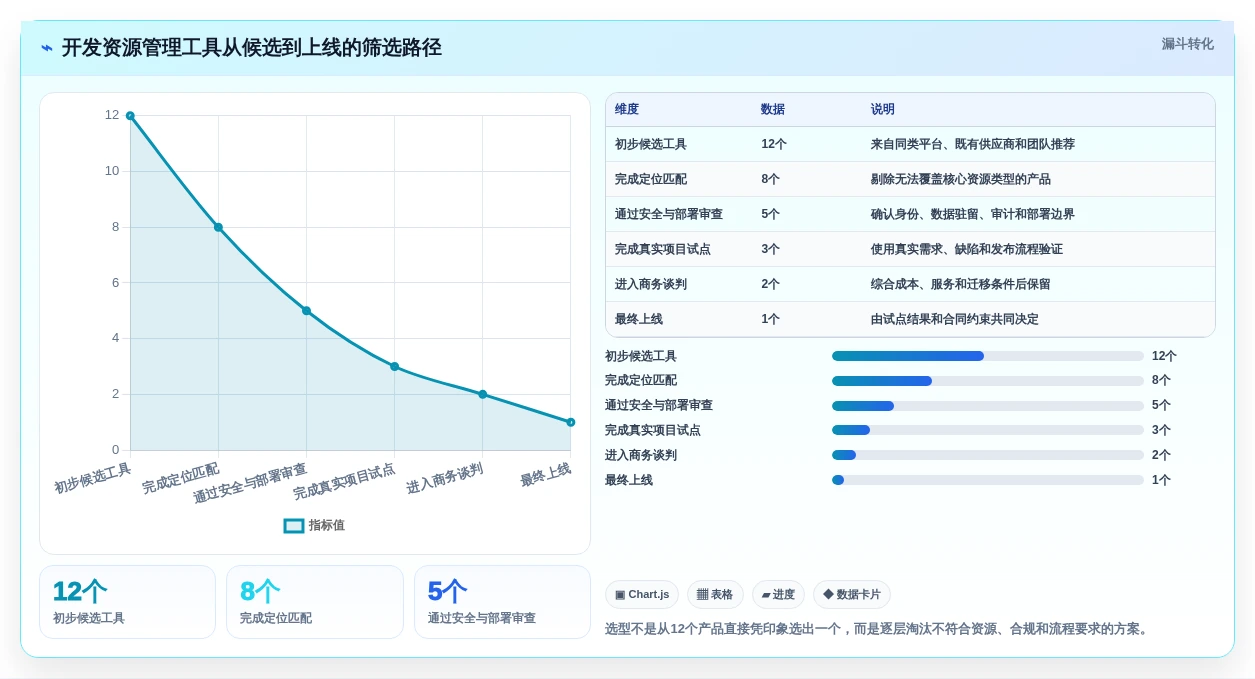Screen dimensions: 1255x679
Task: Click chart data point at value 3
Action: (394, 367)
